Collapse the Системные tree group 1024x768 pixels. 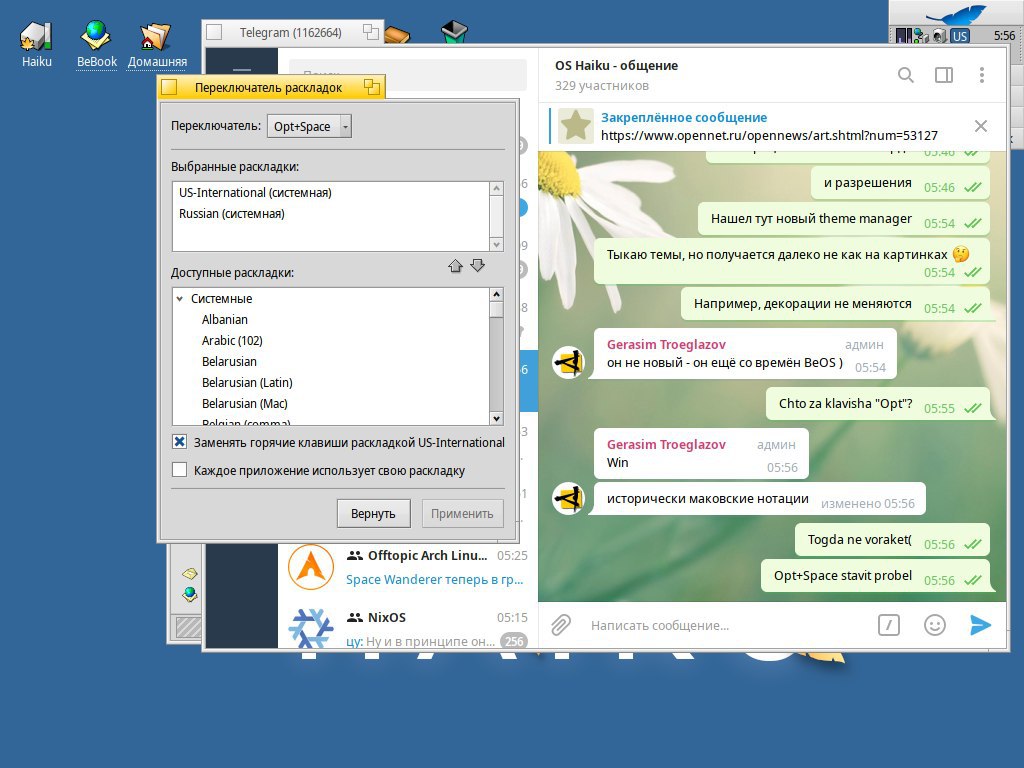[180, 298]
